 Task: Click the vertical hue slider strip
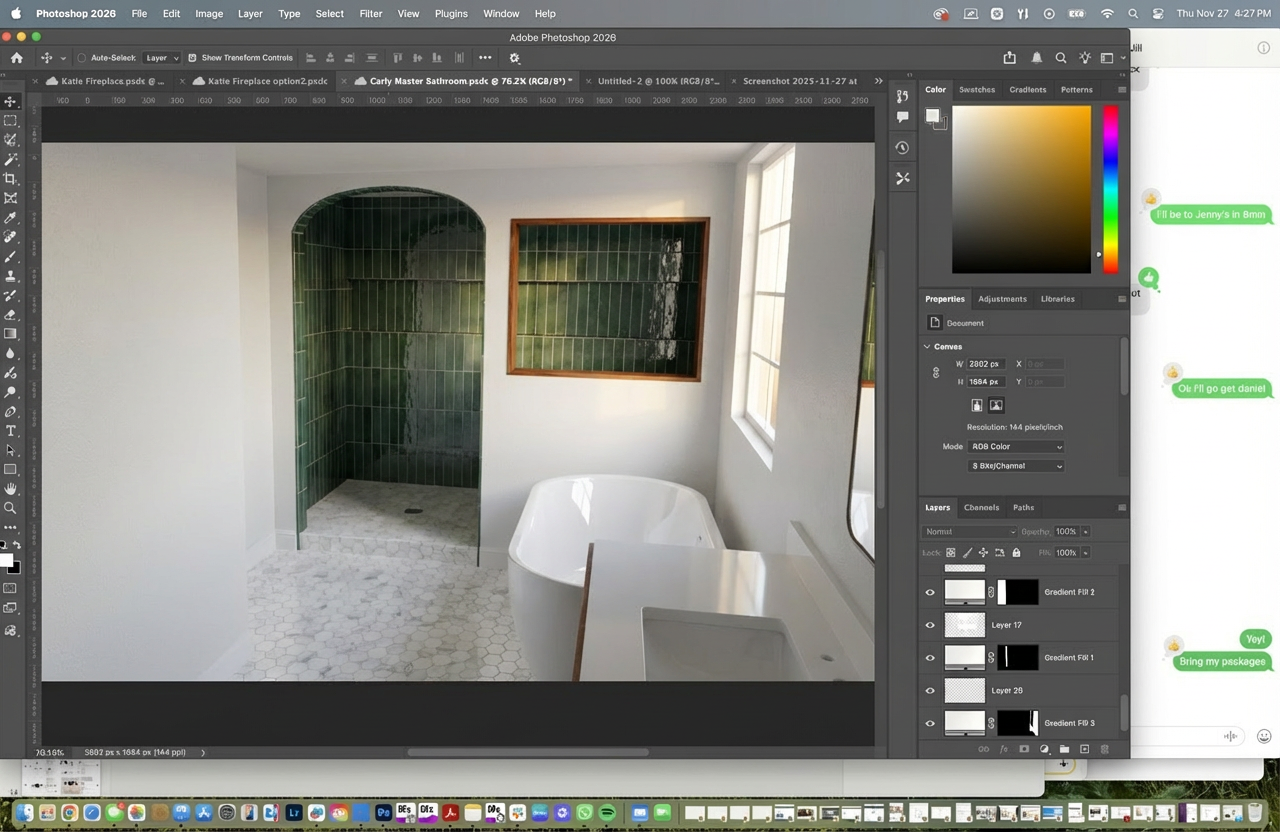coord(1110,188)
